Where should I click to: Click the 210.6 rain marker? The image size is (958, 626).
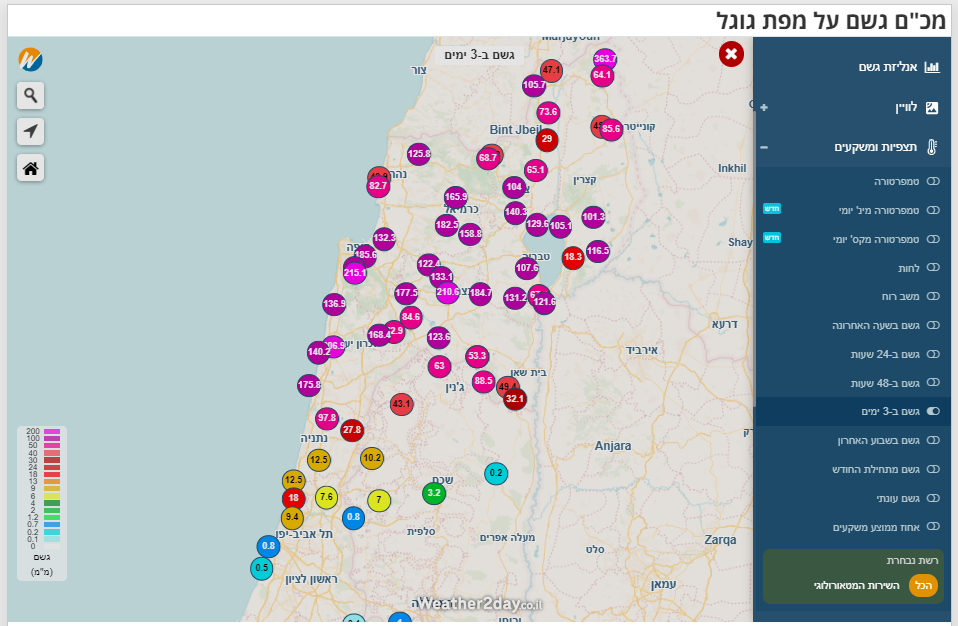coord(447,292)
